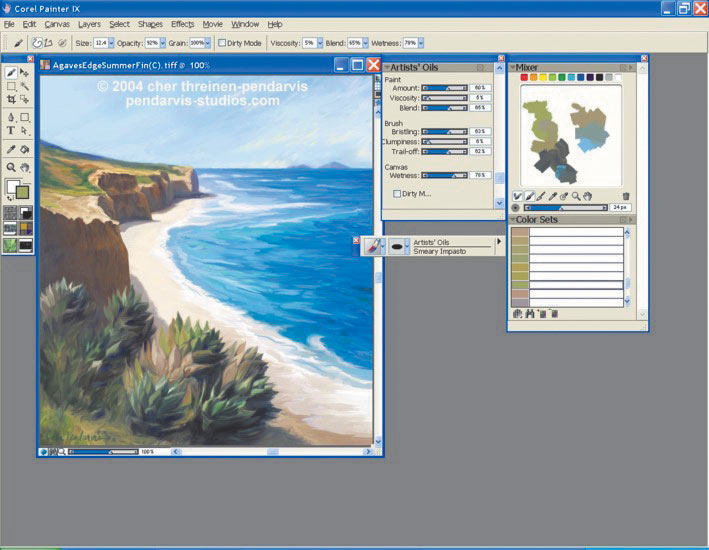Select the Dropper tool in toolbox

click(11, 149)
